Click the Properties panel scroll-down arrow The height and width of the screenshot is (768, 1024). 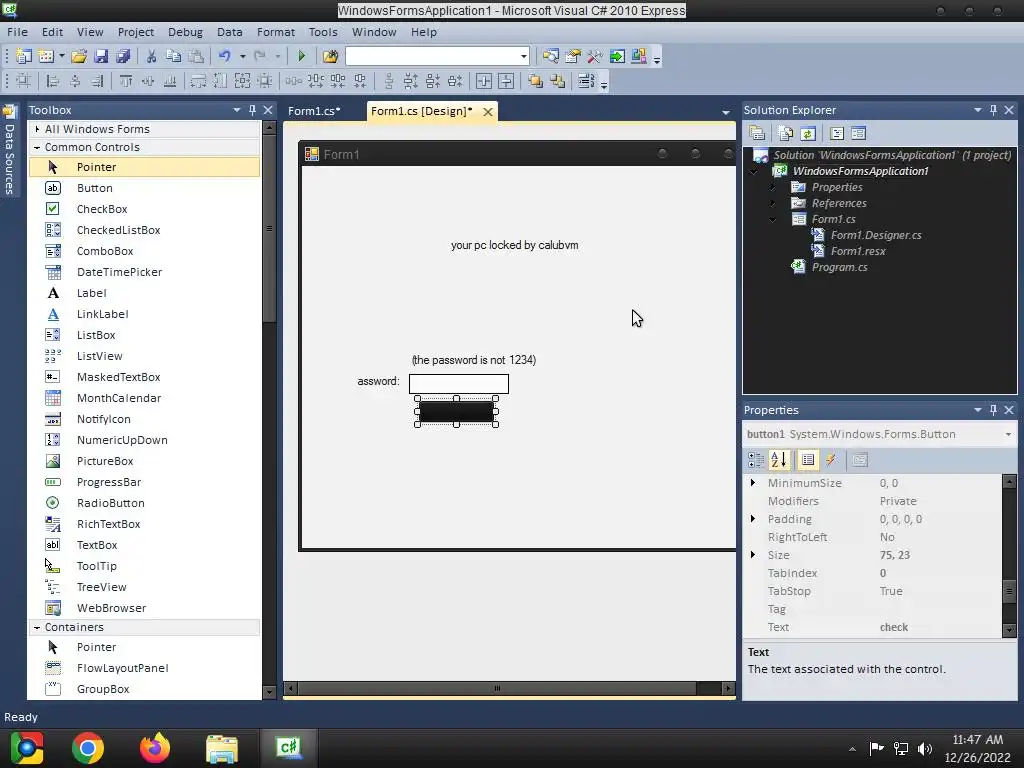coord(1009,630)
